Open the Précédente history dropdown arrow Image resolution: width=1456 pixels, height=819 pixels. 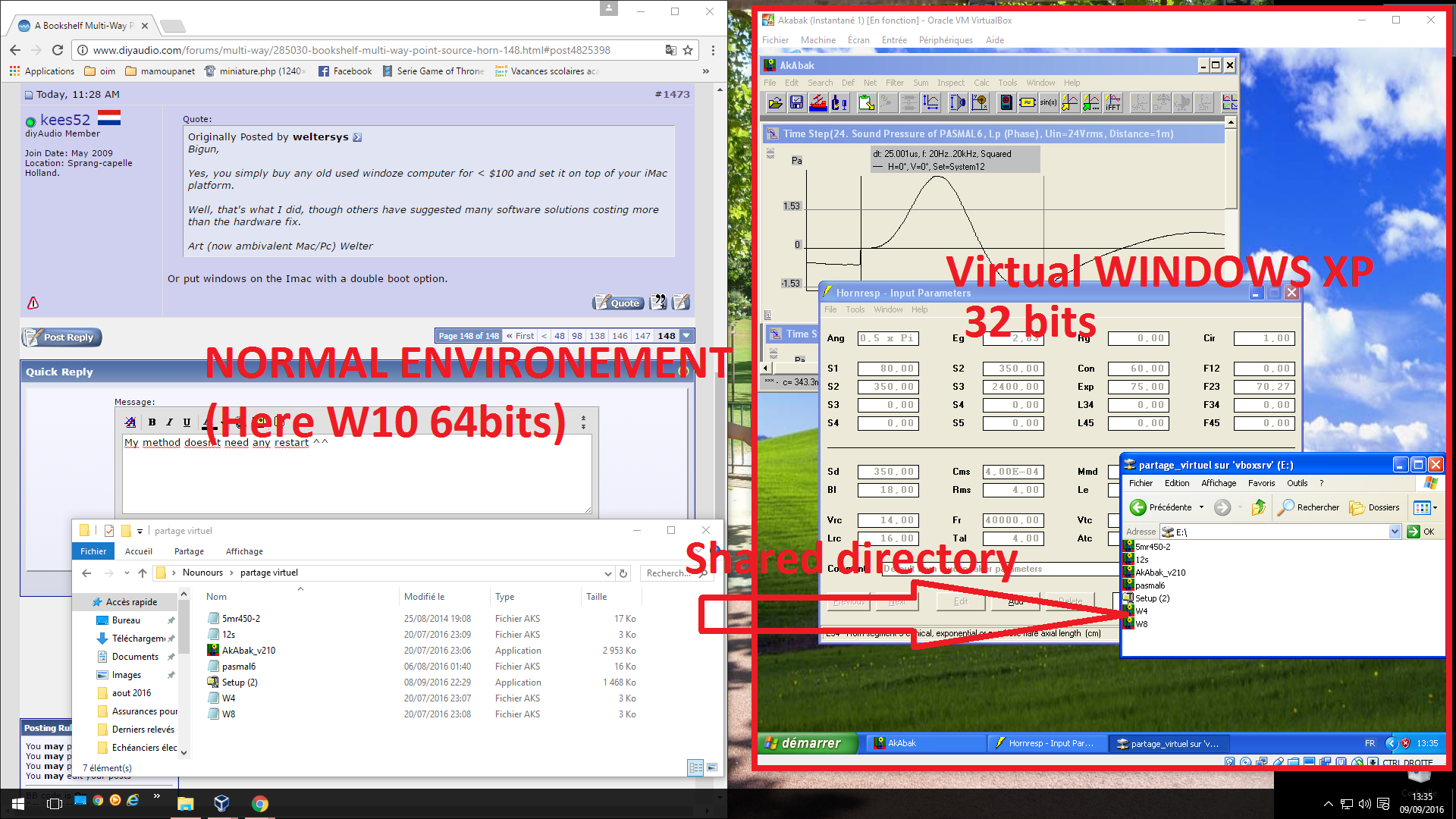(1201, 507)
